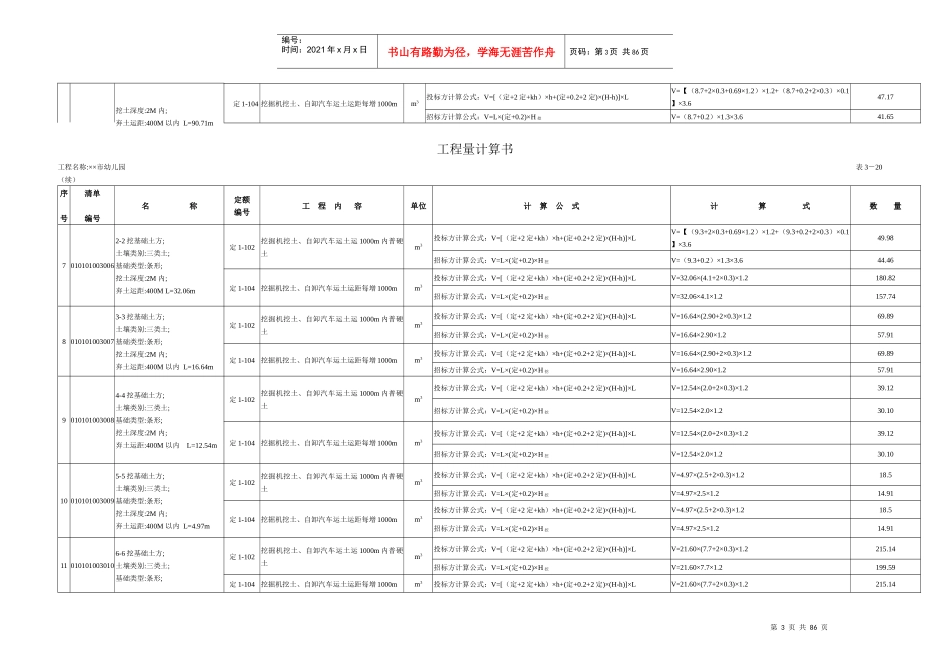Click the quantity value 180.82

885,278
